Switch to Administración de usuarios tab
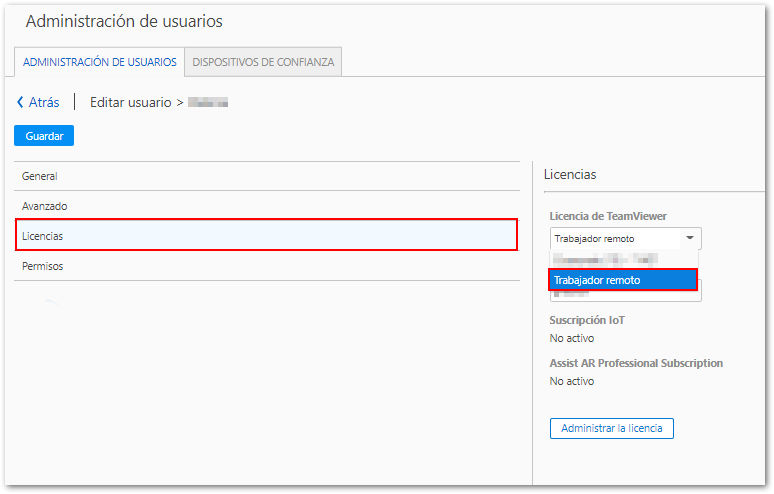 pos(100,62)
